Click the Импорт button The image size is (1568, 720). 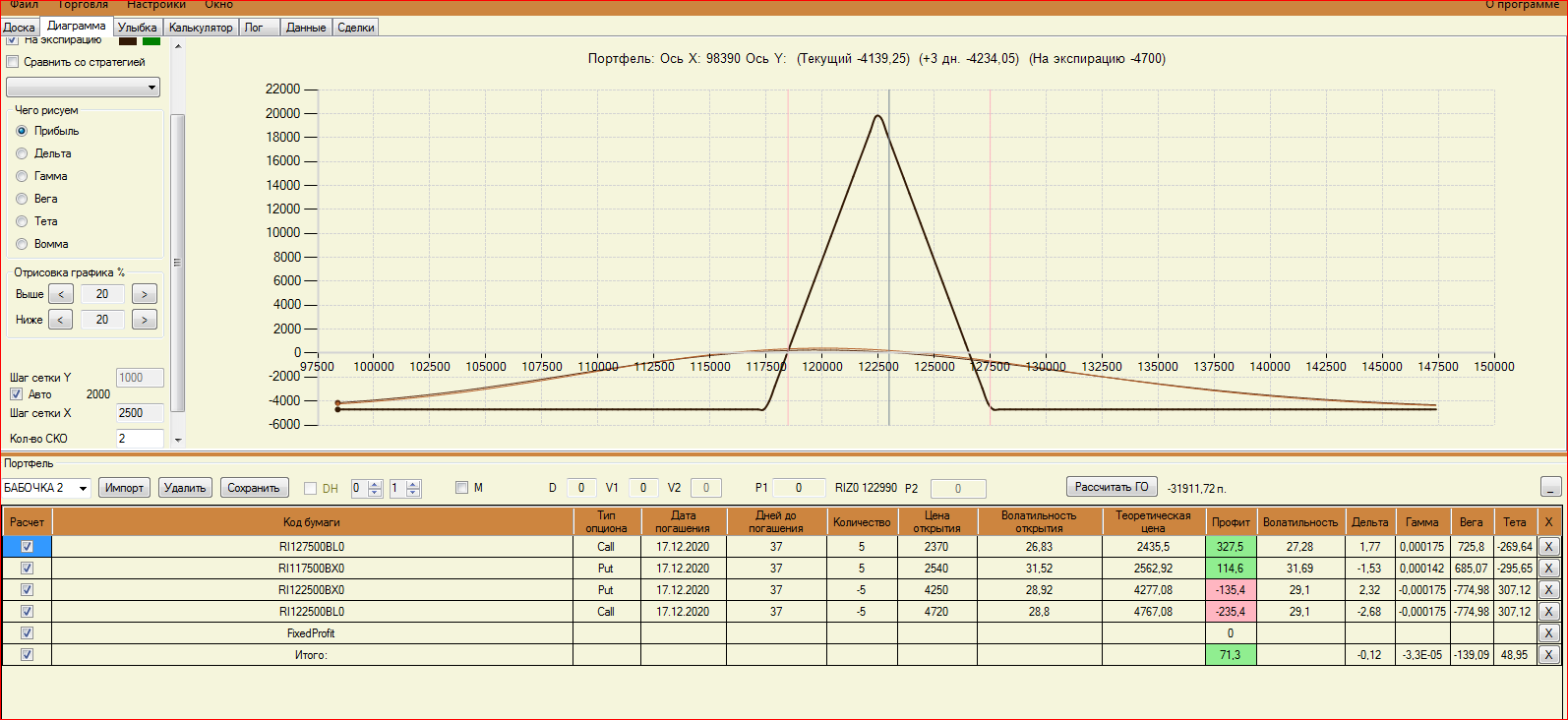[124, 488]
